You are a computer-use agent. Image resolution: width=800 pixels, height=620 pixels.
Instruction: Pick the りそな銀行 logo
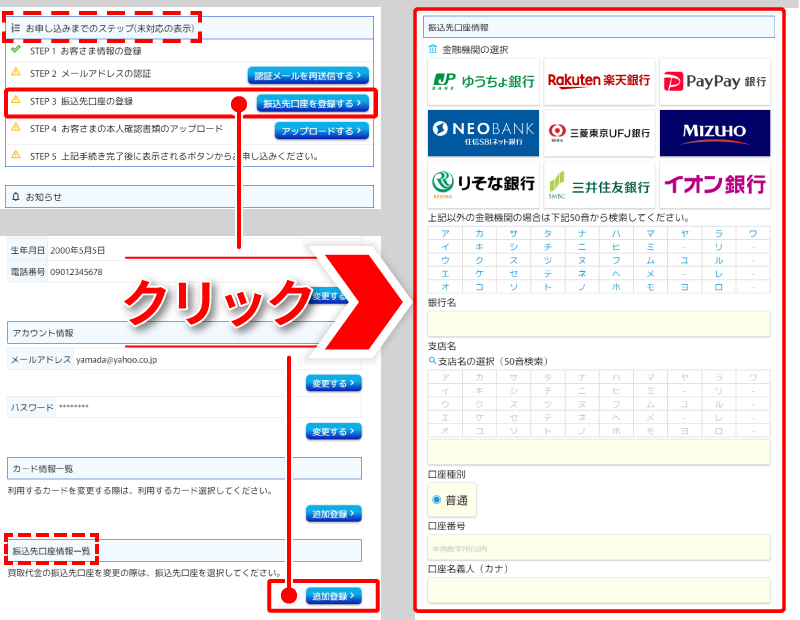click(483, 185)
